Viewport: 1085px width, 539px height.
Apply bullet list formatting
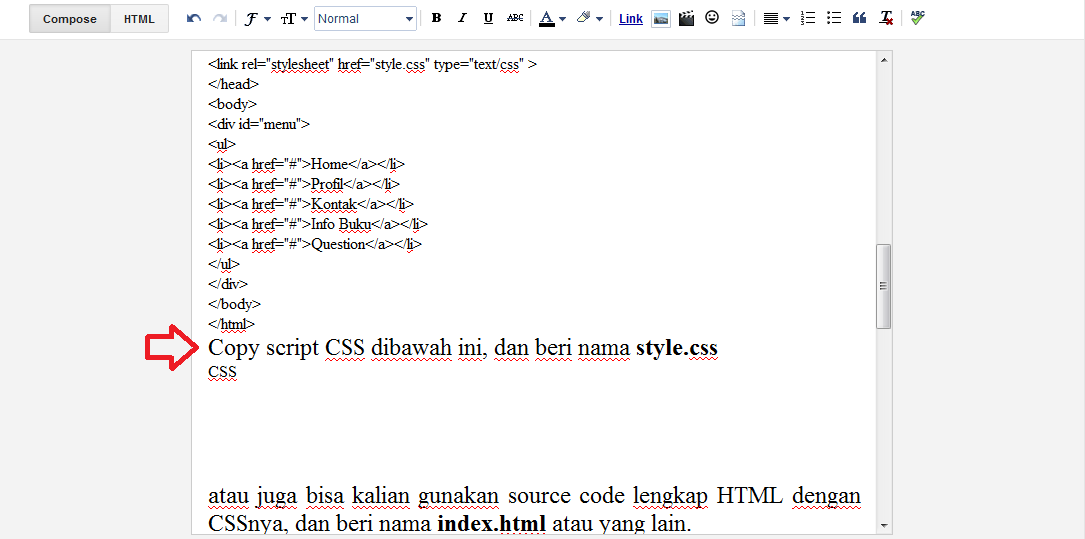coord(834,19)
